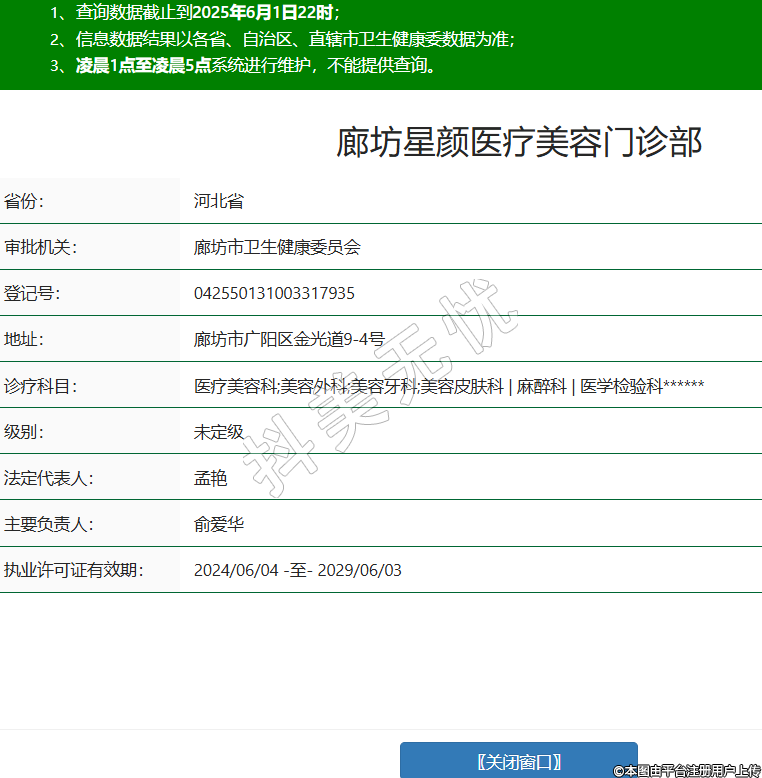Select the 法定代表人 row label
This screenshot has height=778, width=762.
point(48,478)
